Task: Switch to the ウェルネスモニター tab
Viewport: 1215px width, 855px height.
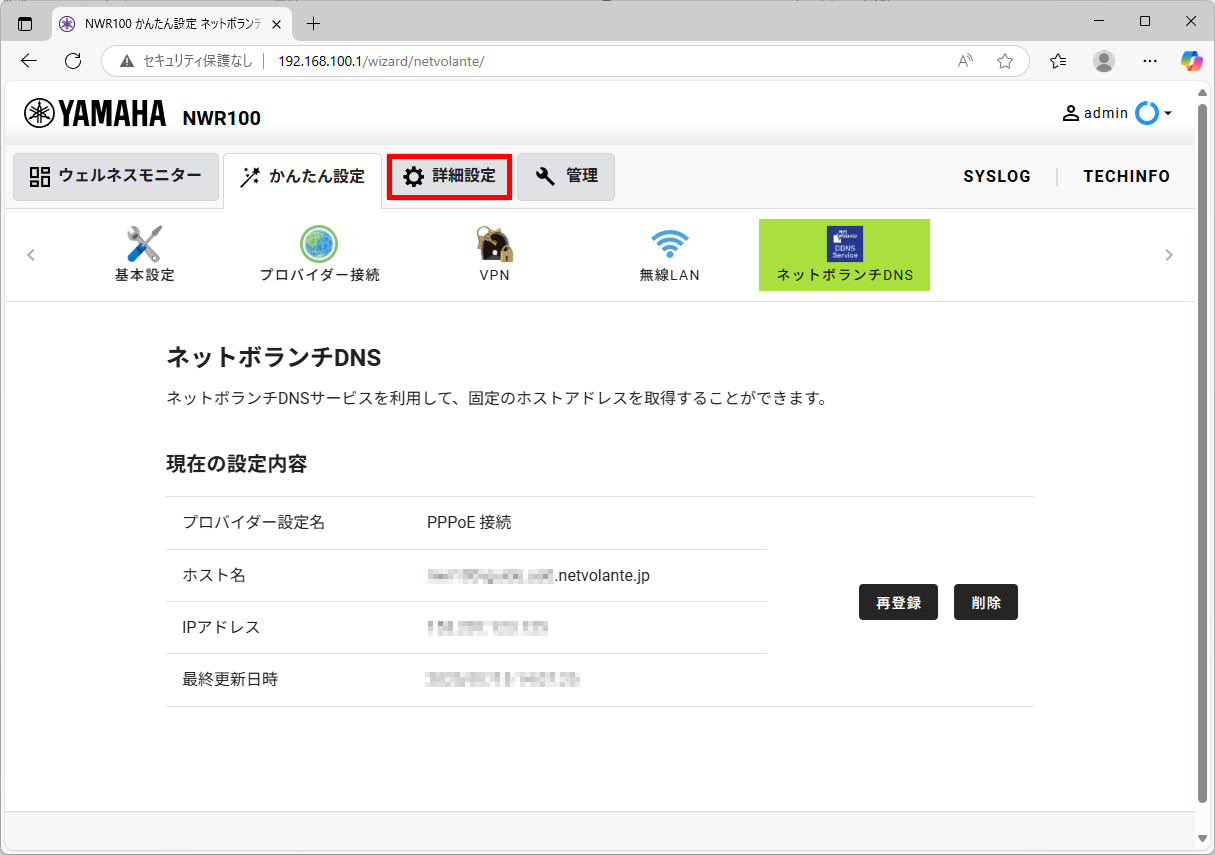Action: point(116,176)
